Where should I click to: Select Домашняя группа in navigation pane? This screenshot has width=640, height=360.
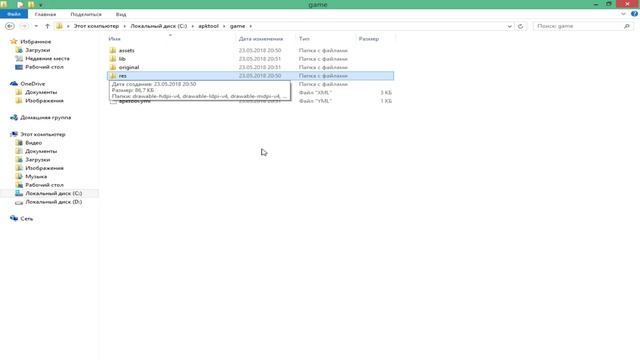coord(46,118)
